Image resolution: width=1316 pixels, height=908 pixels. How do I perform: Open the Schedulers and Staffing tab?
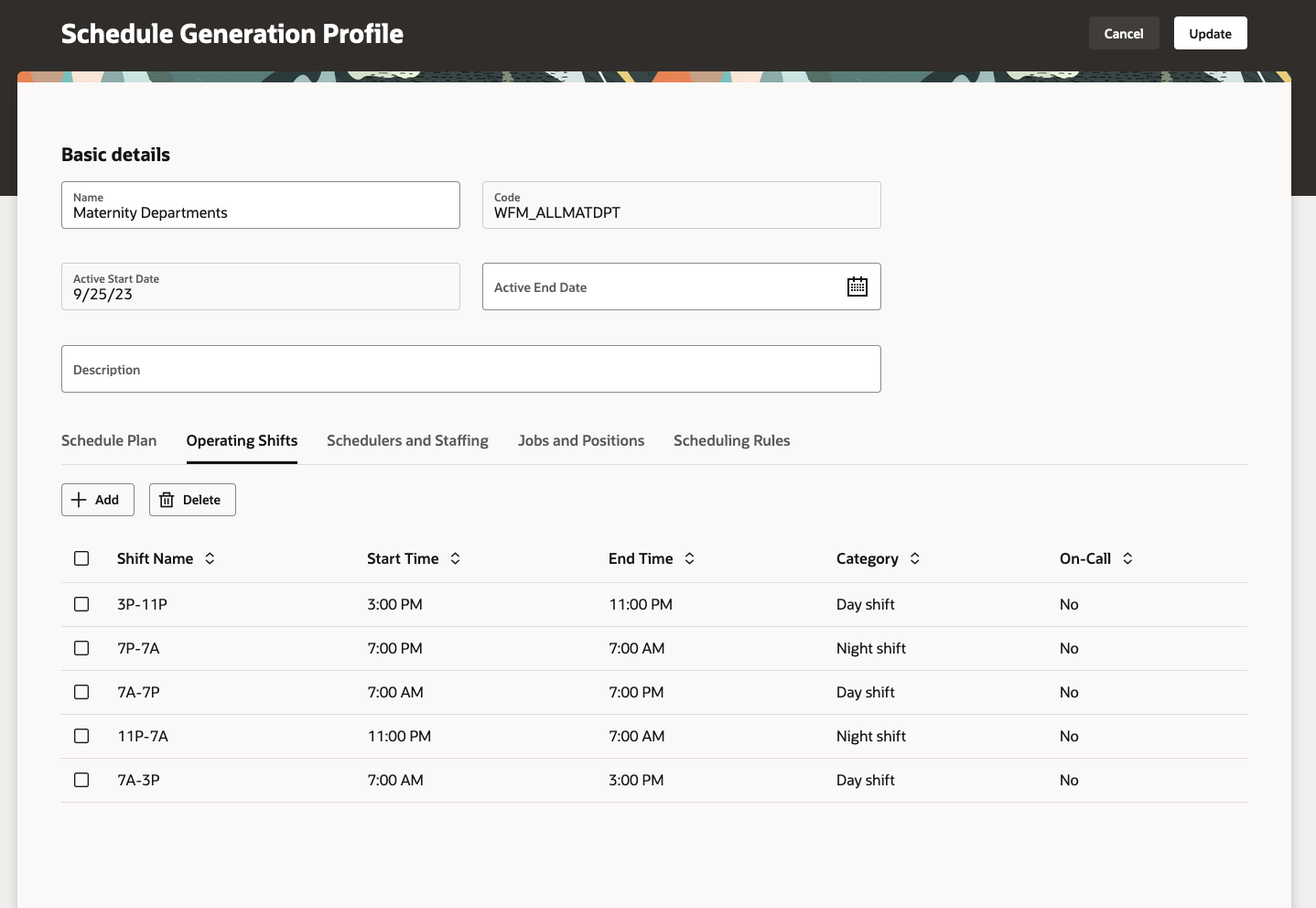point(407,440)
